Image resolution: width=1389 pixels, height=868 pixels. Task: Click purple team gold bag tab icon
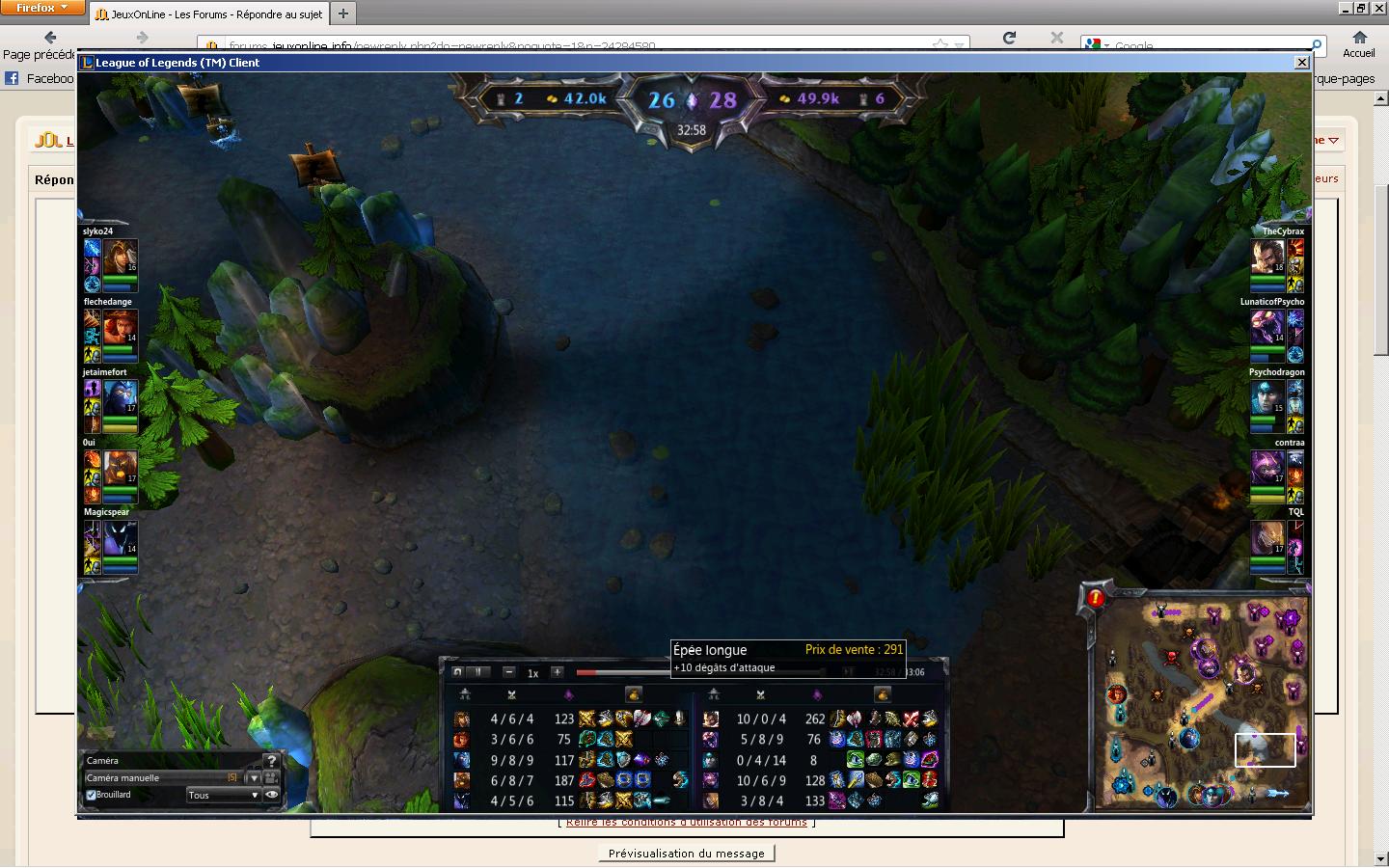coord(883,694)
